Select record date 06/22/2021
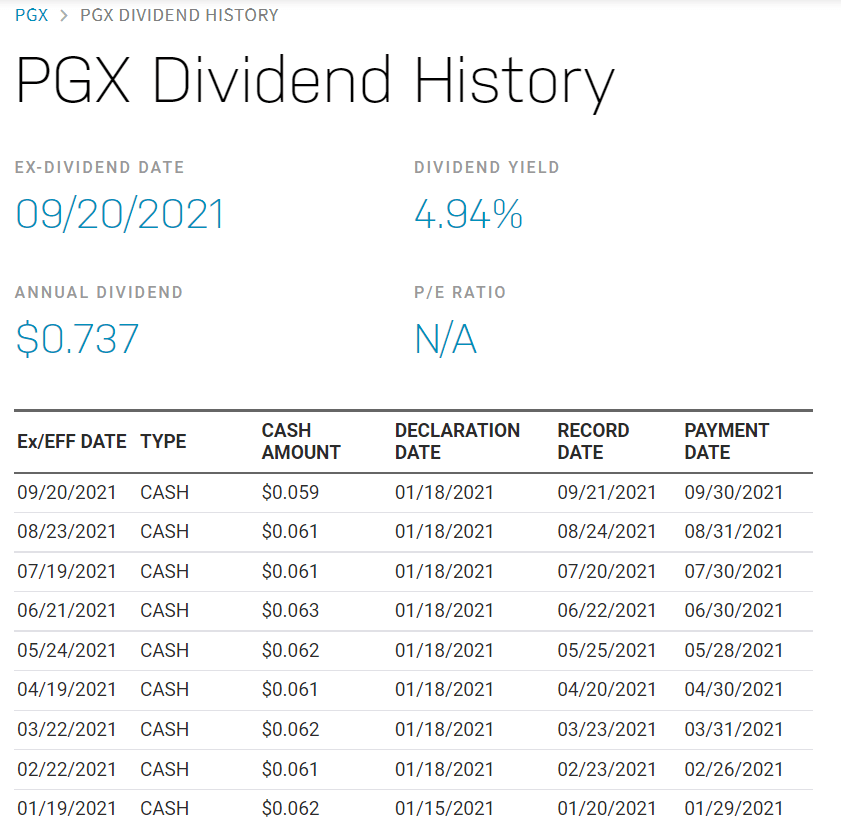Screen dimensions: 841x822 607,610
